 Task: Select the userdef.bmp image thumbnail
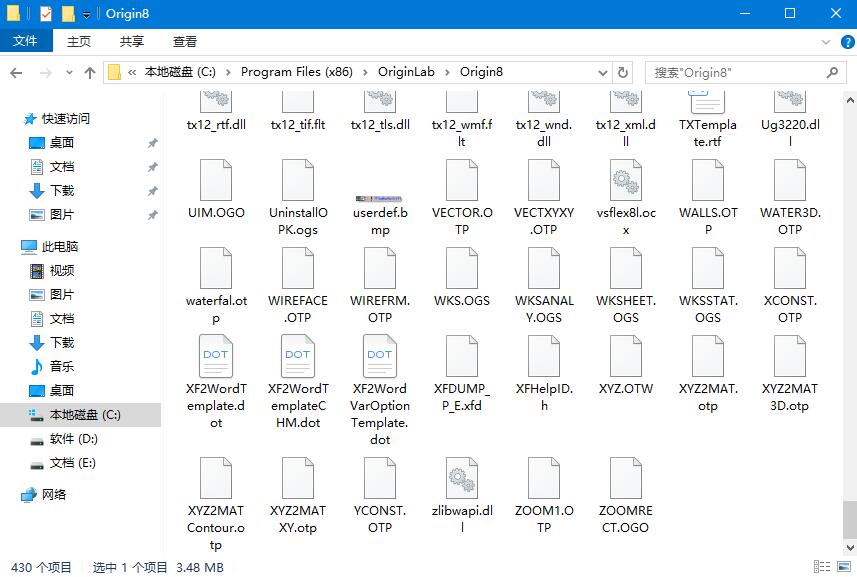(379, 199)
